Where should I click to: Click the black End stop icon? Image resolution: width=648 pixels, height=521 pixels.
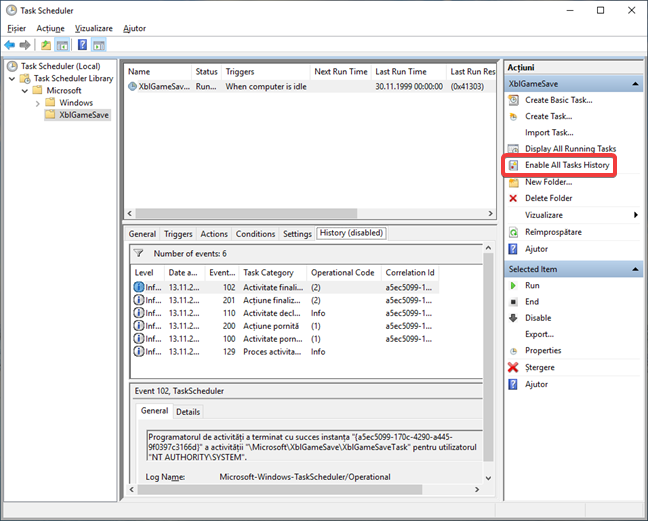[x=513, y=302]
